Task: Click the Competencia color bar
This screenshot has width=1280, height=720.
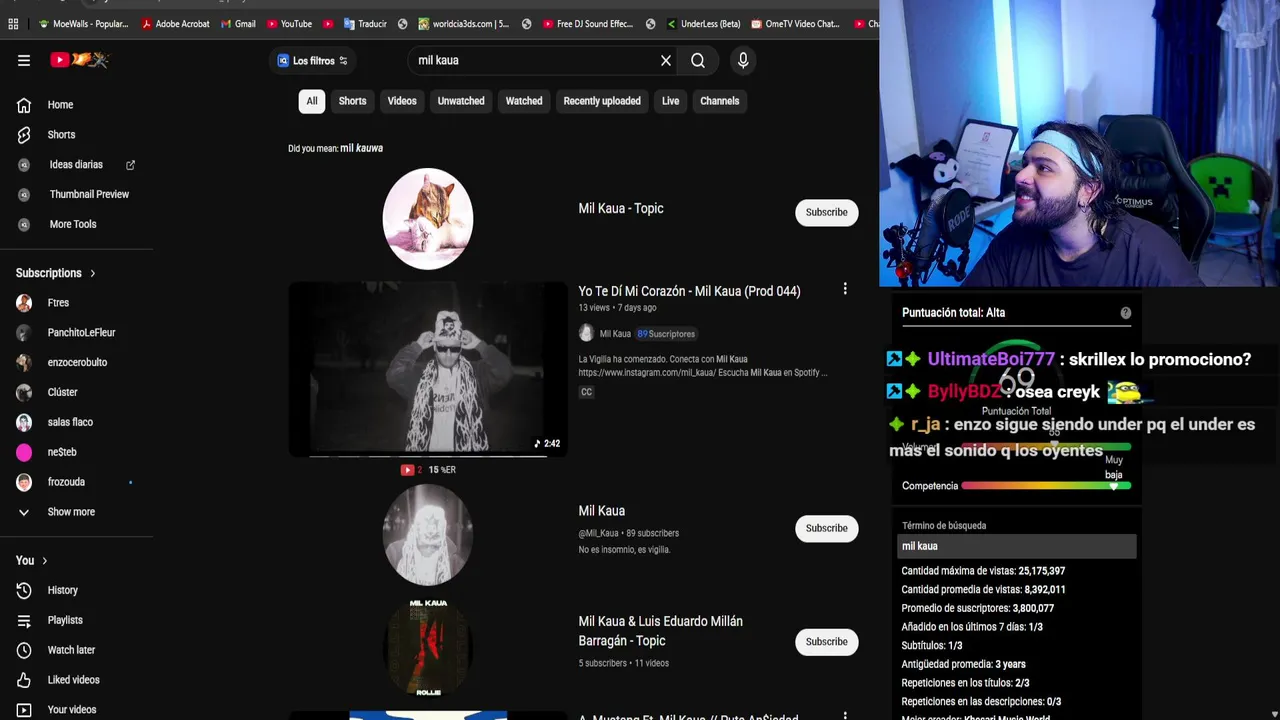Action: pos(1046,486)
